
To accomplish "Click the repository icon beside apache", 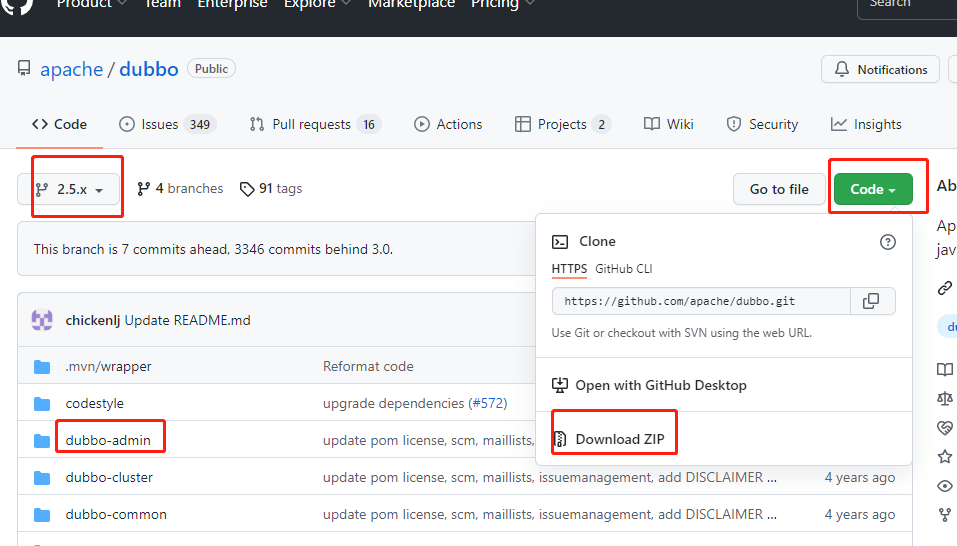I will pyautogui.click(x=24, y=68).
